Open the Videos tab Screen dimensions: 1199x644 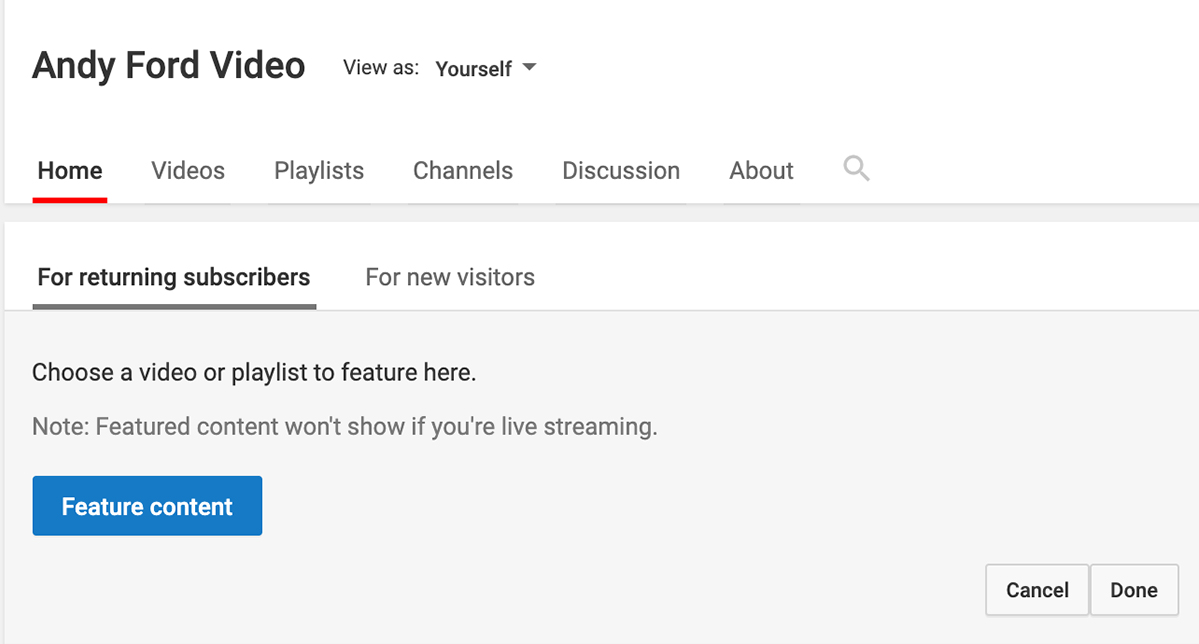coord(188,171)
